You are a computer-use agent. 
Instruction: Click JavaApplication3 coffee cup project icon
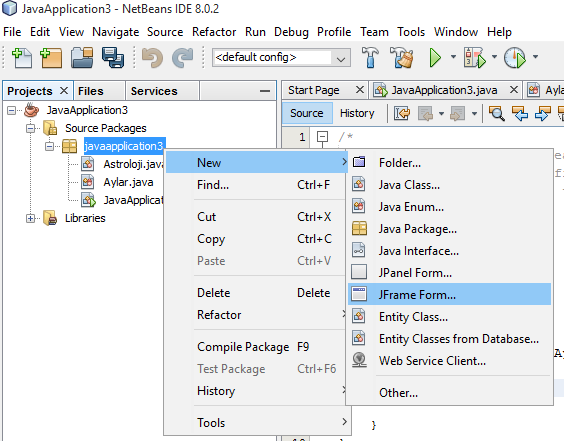(32, 110)
